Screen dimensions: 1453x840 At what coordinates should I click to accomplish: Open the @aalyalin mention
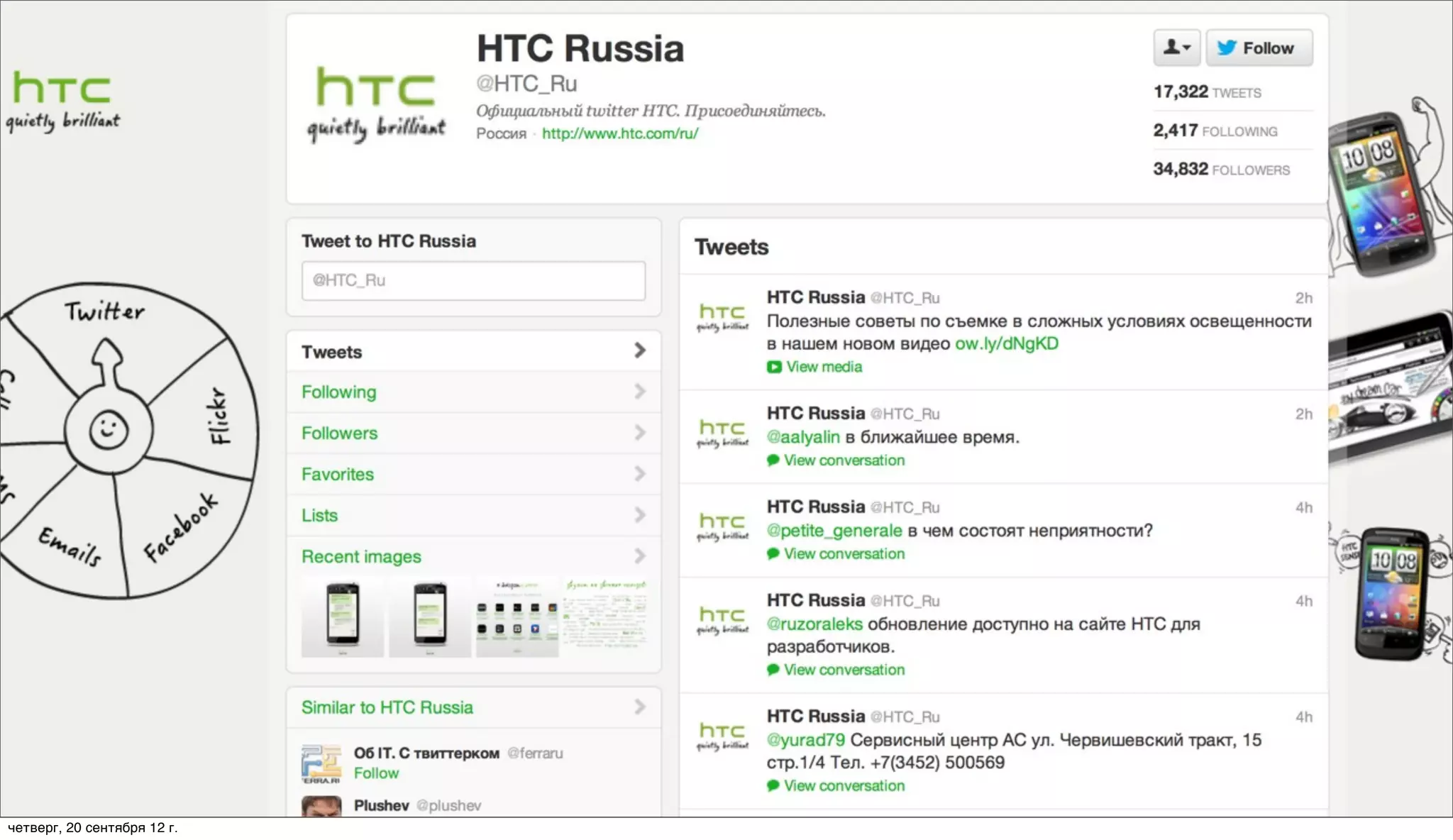(803, 437)
